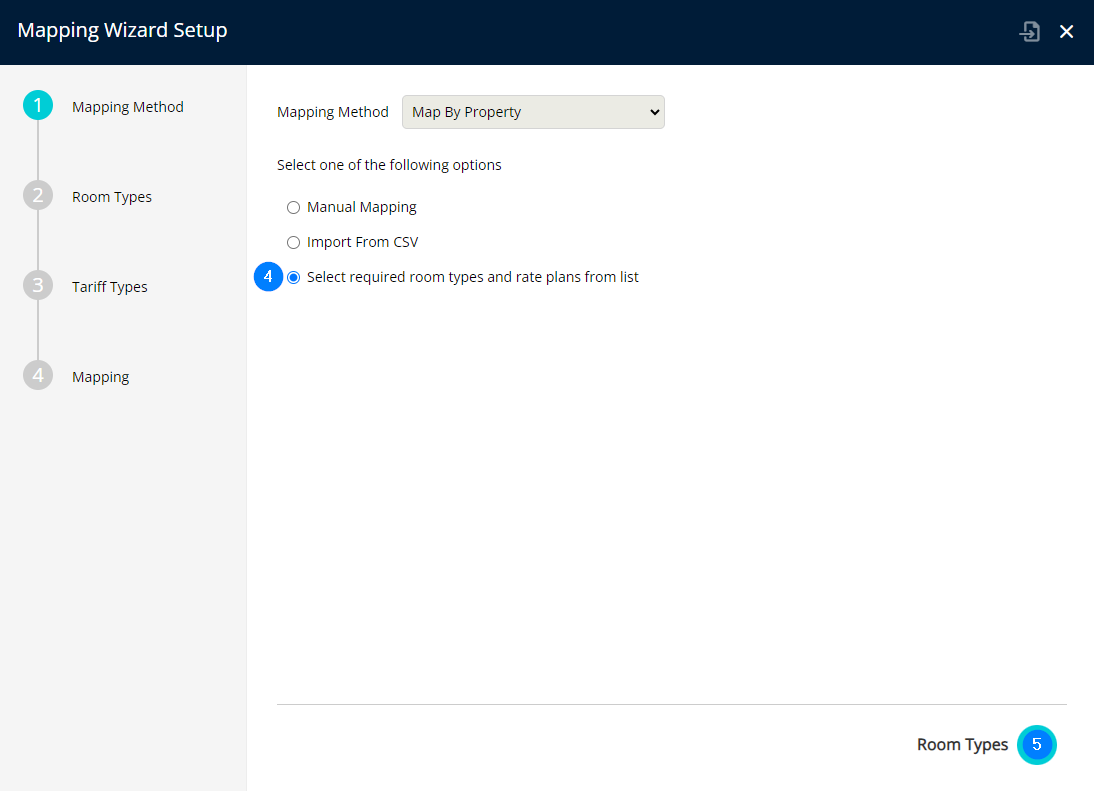The height and width of the screenshot is (791, 1094).
Task: Switch to Room Types step in sidebar
Action: (112, 197)
